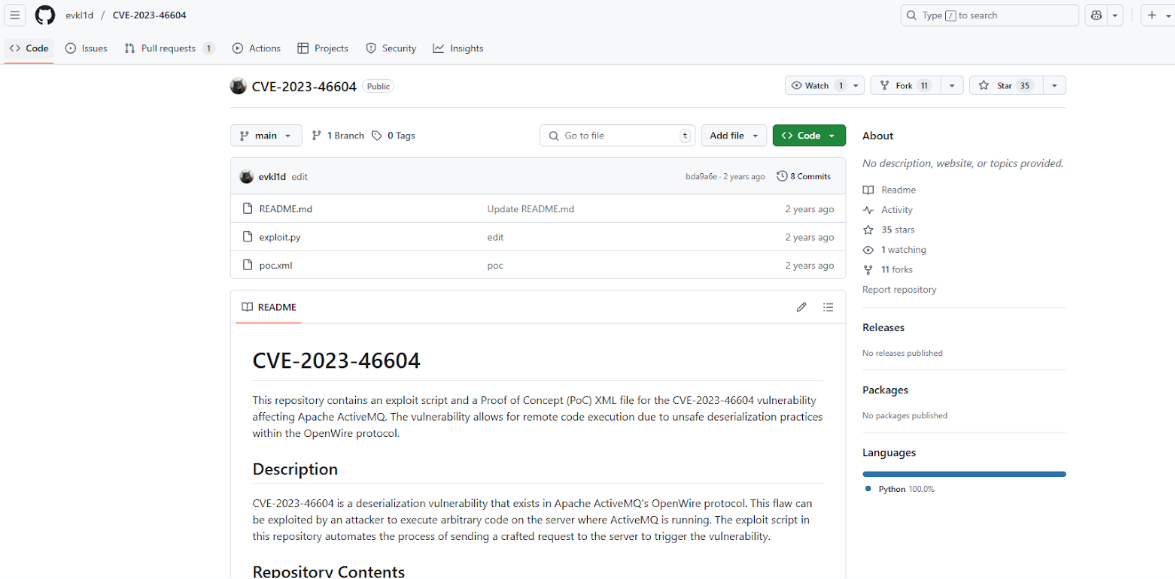Open the CVE-2023-46604 breadcrumb link

tap(149, 15)
